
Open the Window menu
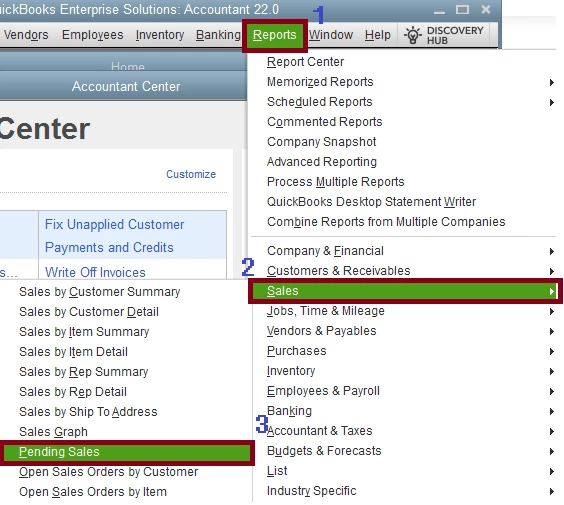click(331, 35)
